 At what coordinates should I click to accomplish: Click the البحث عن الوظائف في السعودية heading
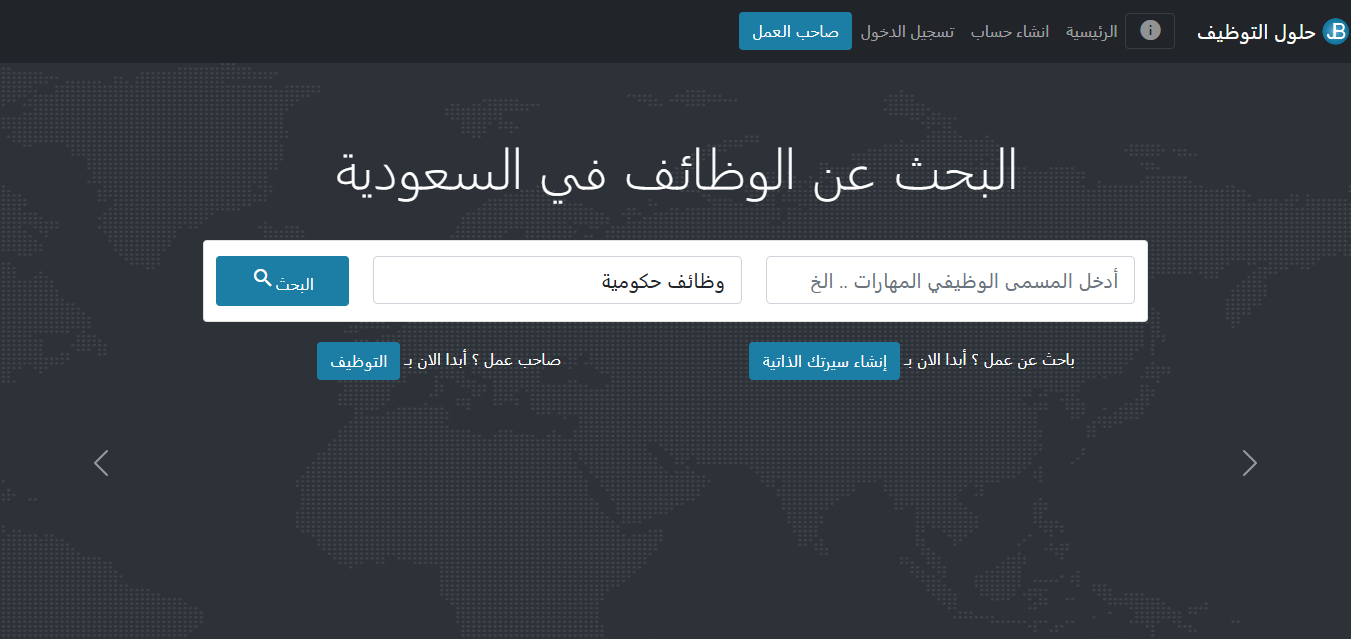tap(676, 171)
